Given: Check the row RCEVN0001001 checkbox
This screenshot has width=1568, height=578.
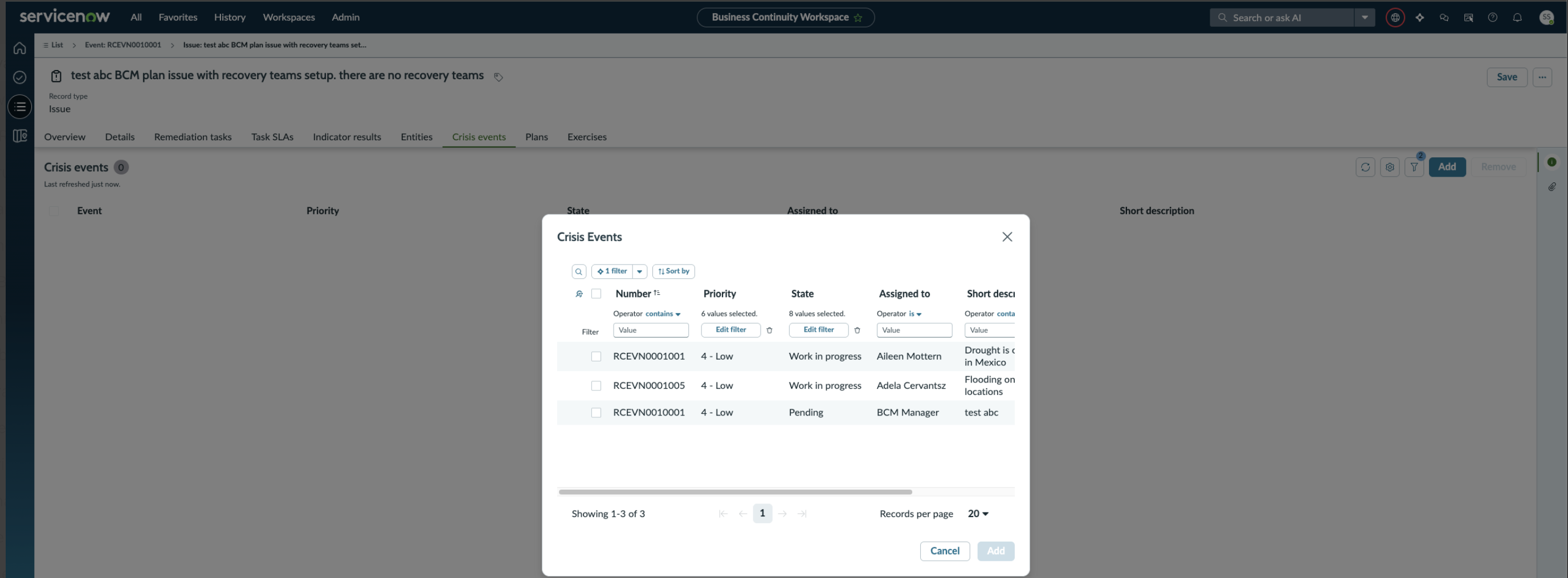Looking at the screenshot, I should [596, 356].
